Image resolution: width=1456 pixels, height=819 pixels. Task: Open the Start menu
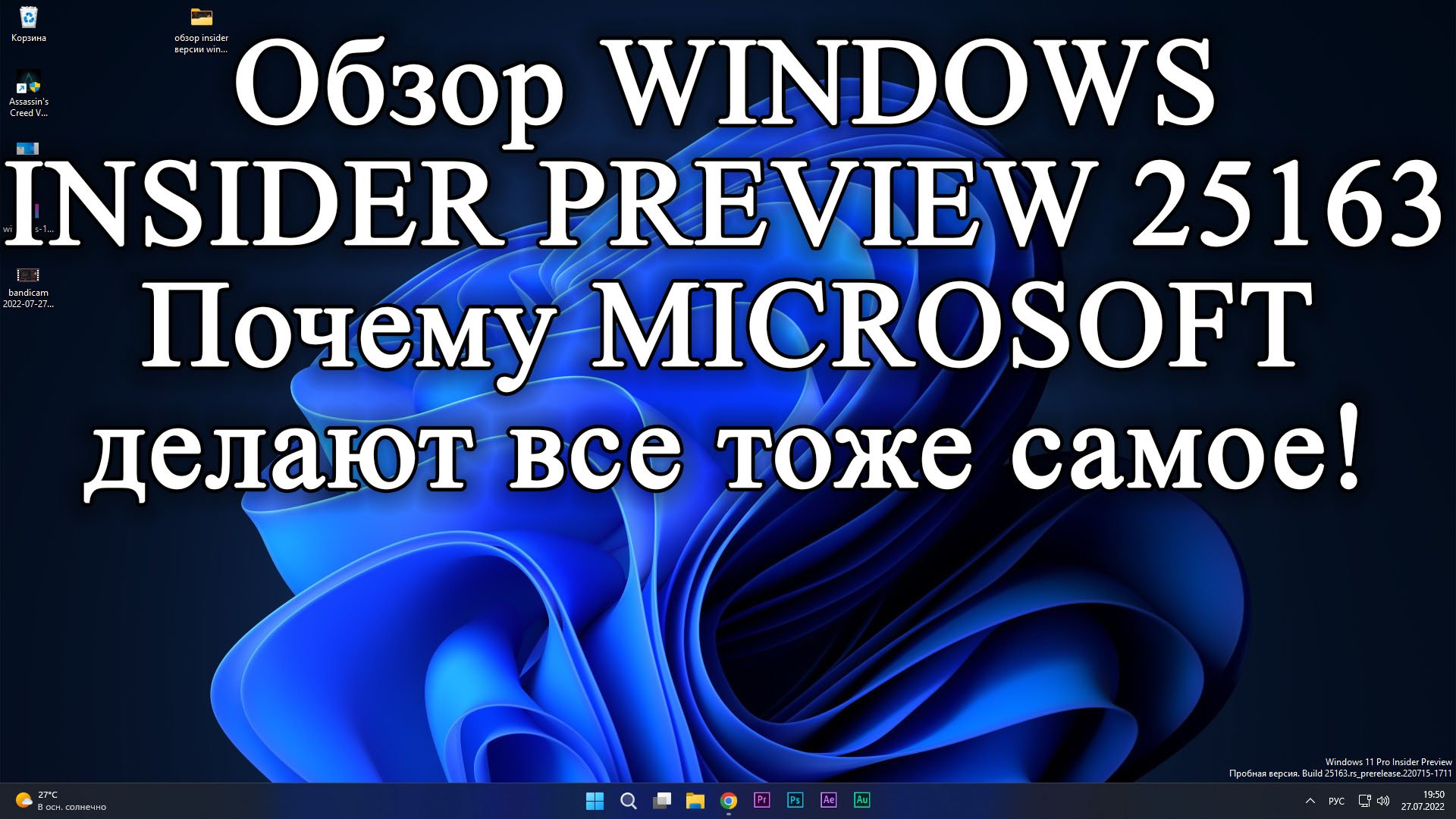pyautogui.click(x=595, y=801)
